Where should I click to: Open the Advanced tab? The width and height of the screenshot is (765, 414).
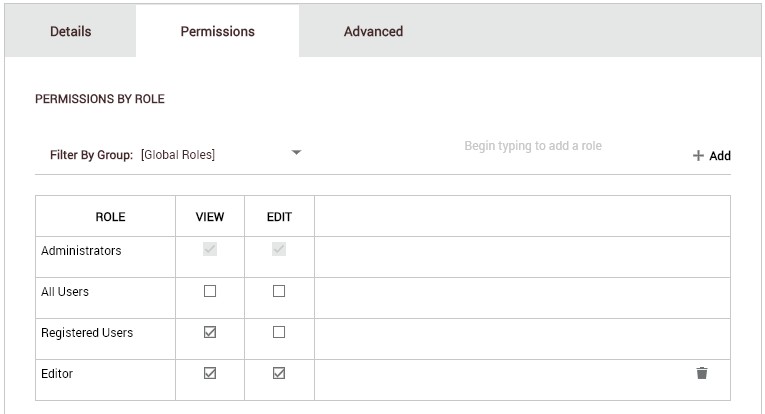point(373,31)
